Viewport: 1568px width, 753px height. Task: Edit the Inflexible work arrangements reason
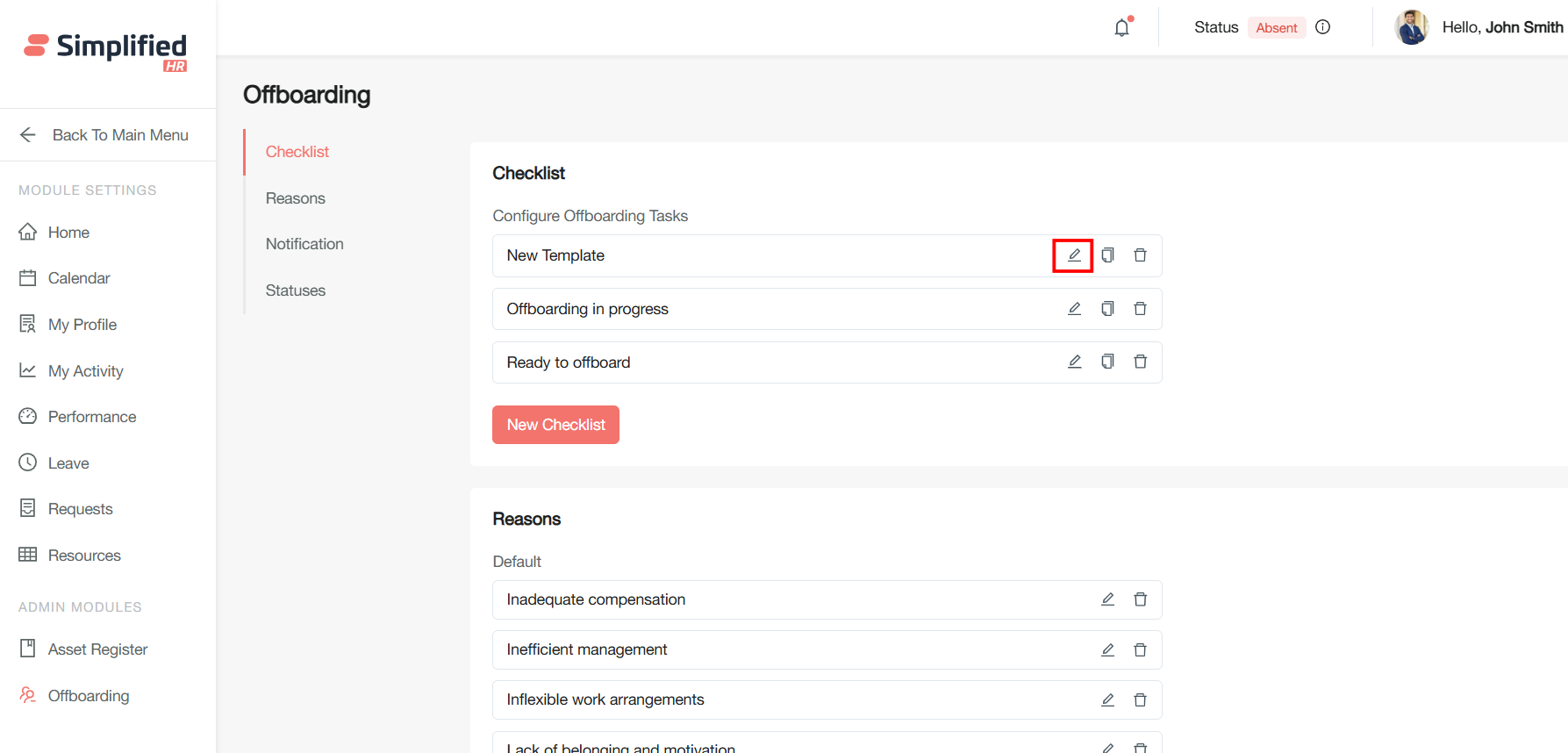point(1107,700)
